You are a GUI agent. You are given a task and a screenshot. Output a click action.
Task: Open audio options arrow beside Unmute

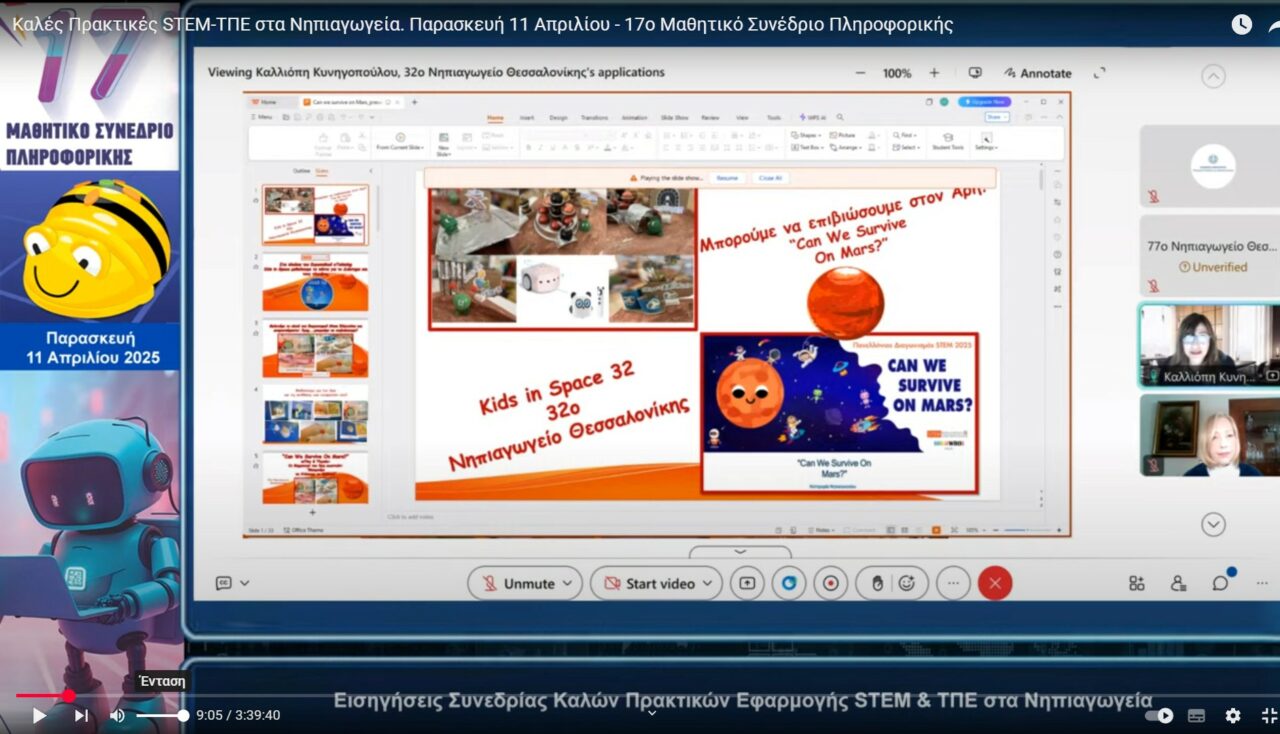[568, 583]
